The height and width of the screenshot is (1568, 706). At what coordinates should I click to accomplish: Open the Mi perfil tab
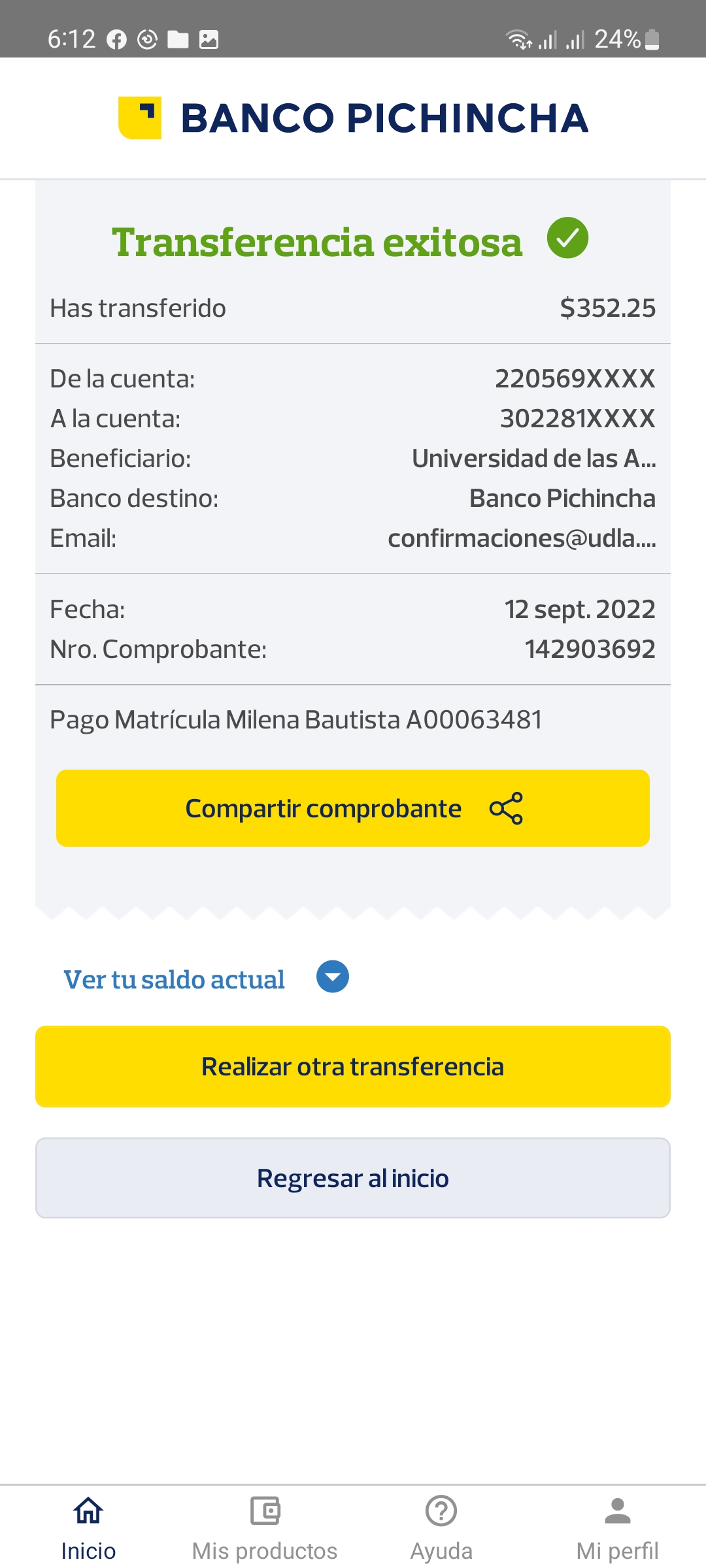coord(617,1550)
